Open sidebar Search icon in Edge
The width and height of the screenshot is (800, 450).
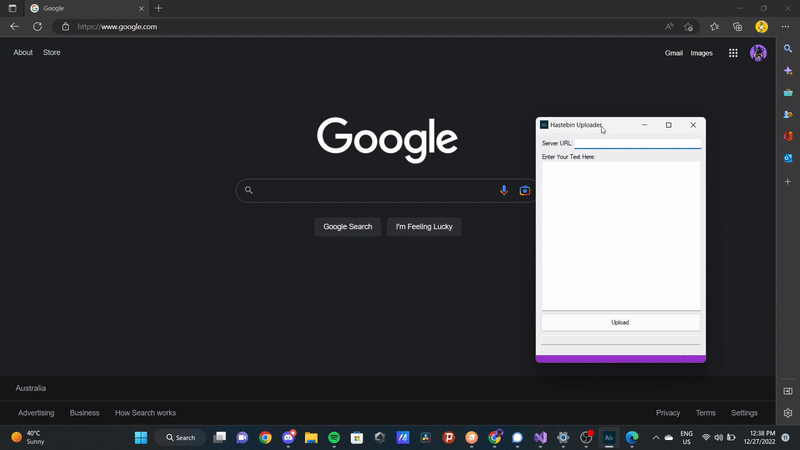point(788,48)
